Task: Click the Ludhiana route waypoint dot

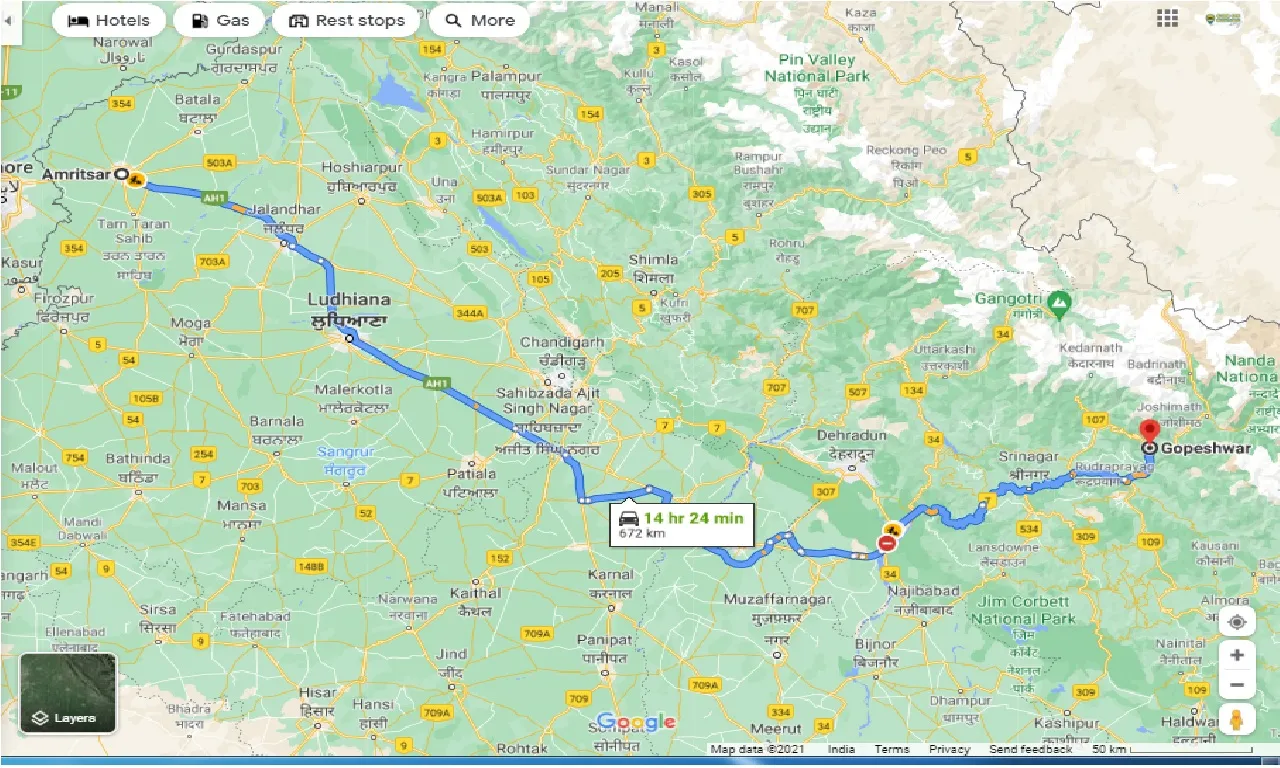Action: 349,339
